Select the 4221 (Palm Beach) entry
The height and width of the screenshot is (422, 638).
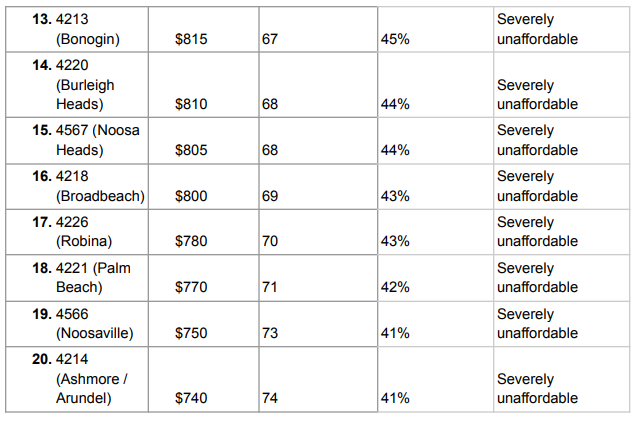tap(77, 278)
